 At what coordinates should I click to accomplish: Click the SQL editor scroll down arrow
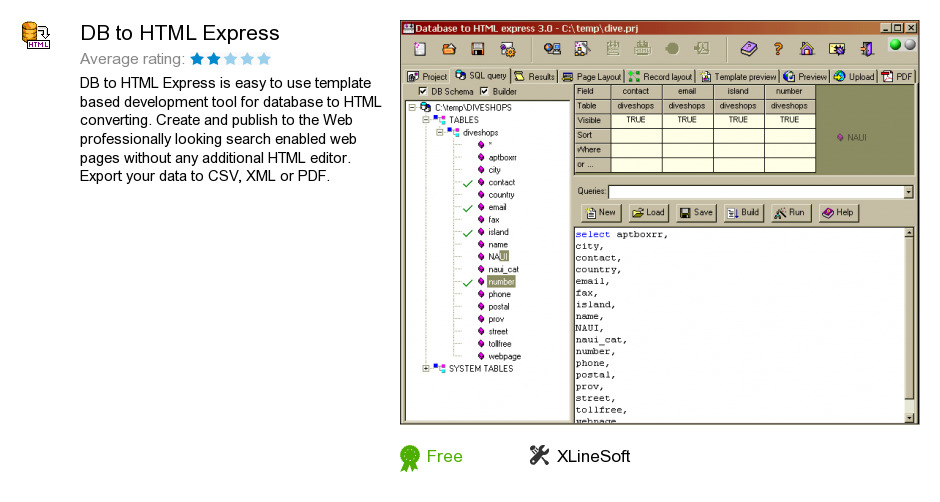click(909, 417)
